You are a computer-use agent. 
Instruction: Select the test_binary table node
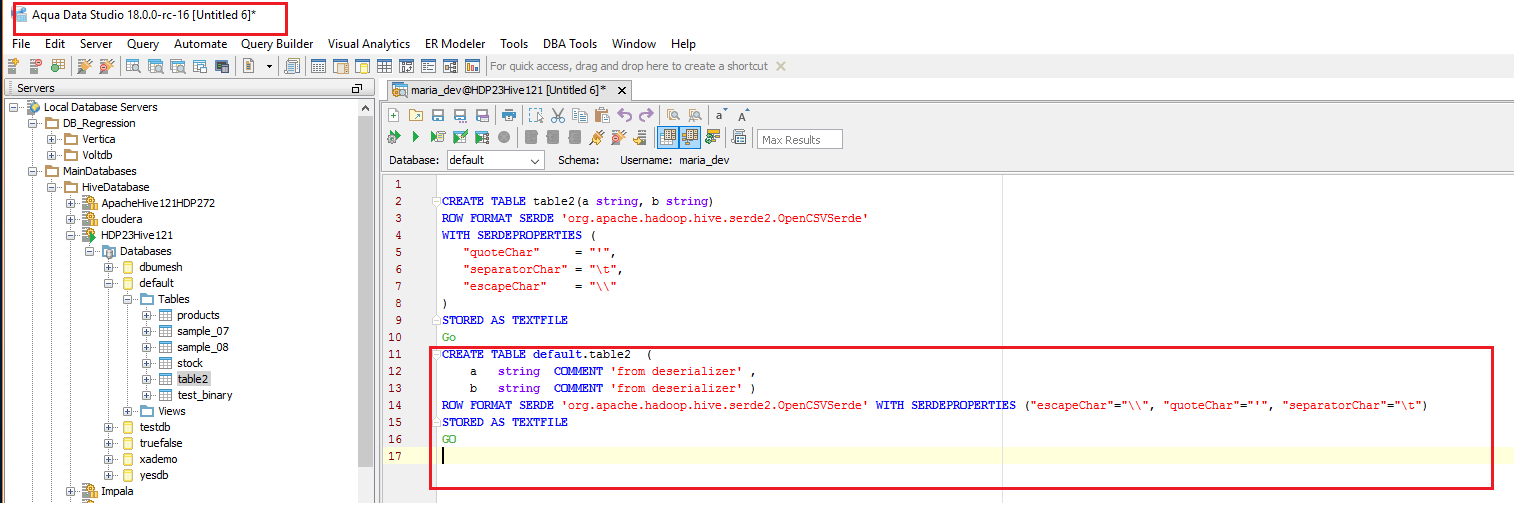click(x=205, y=395)
